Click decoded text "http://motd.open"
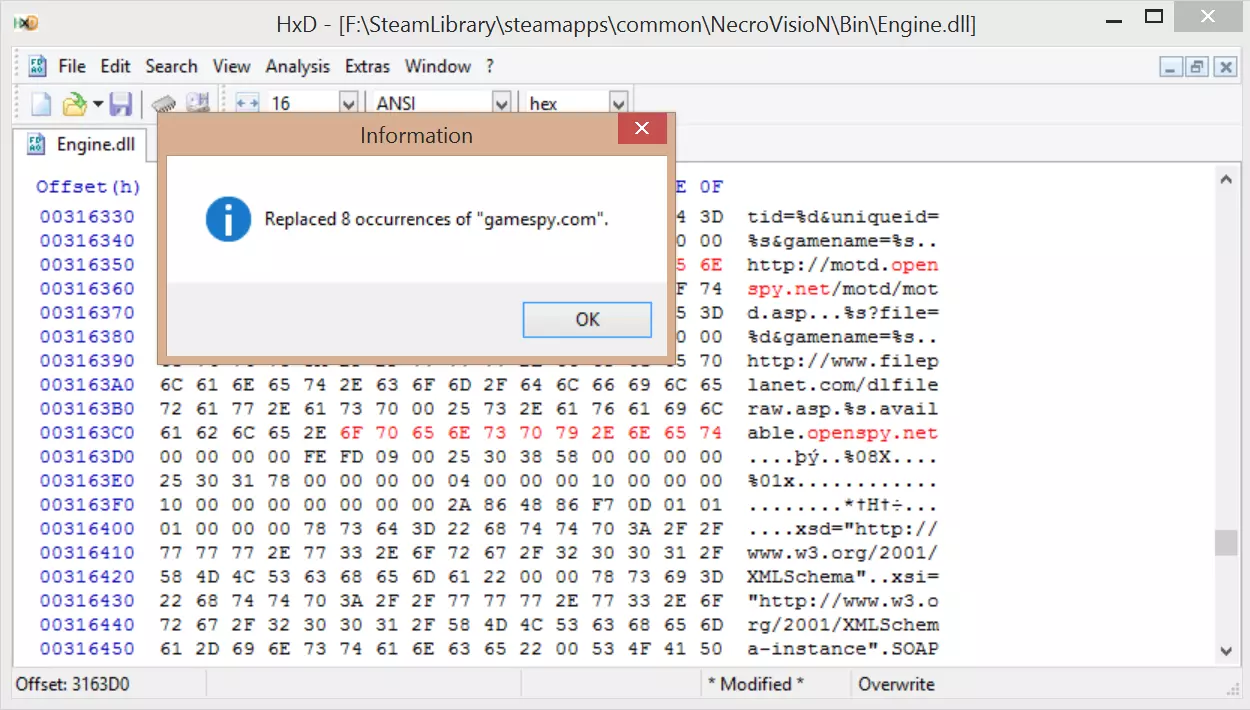The height and width of the screenshot is (710, 1250). tap(843, 265)
